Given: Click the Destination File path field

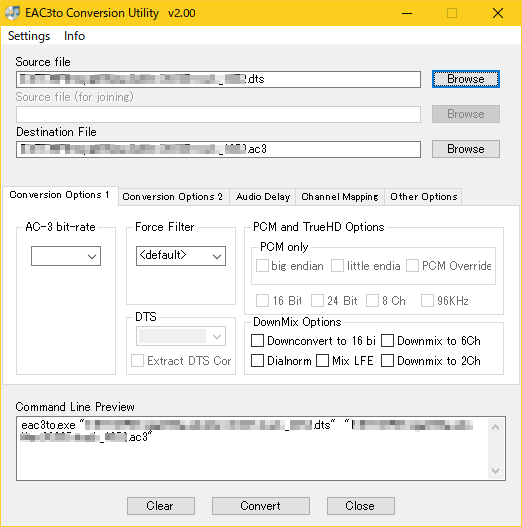Looking at the screenshot, I should click(x=218, y=149).
